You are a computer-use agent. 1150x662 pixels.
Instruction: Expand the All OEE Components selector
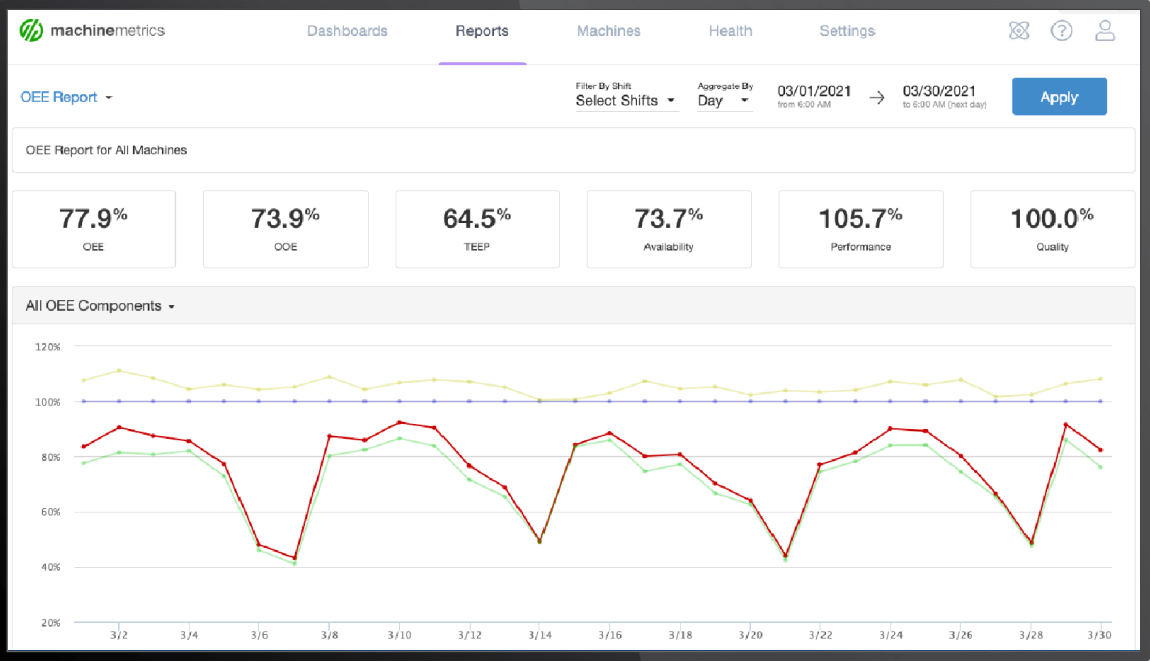[100, 306]
